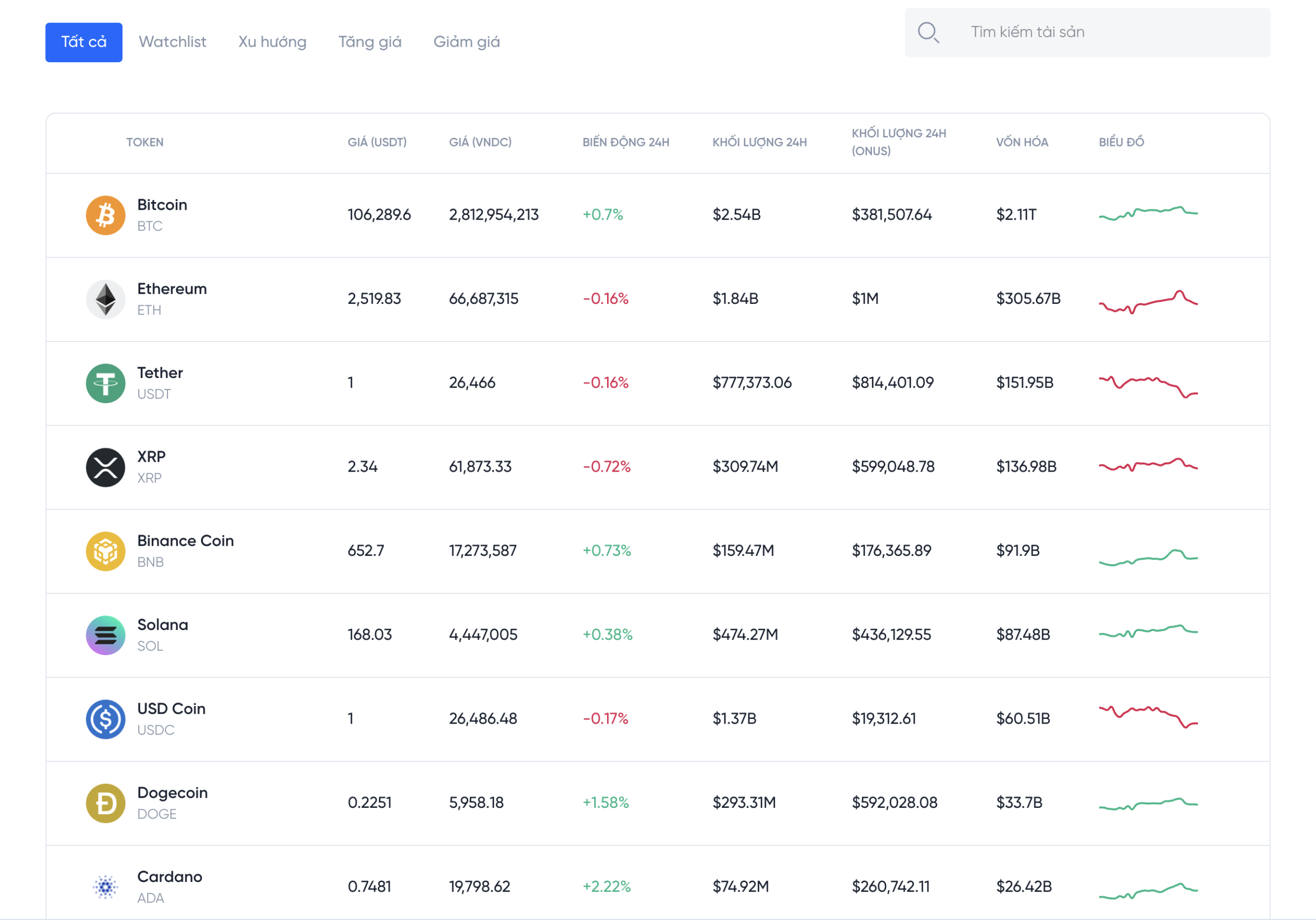Viewport: 1316px width, 920px height.
Task: Click Solana USDT price 168.03
Action: coord(370,635)
